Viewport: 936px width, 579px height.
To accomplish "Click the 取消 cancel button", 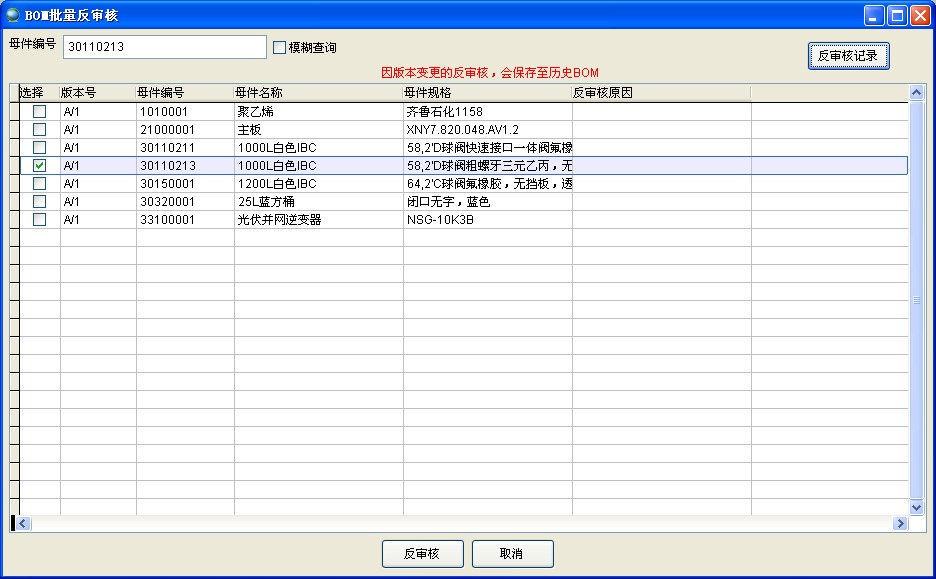I will (x=512, y=553).
